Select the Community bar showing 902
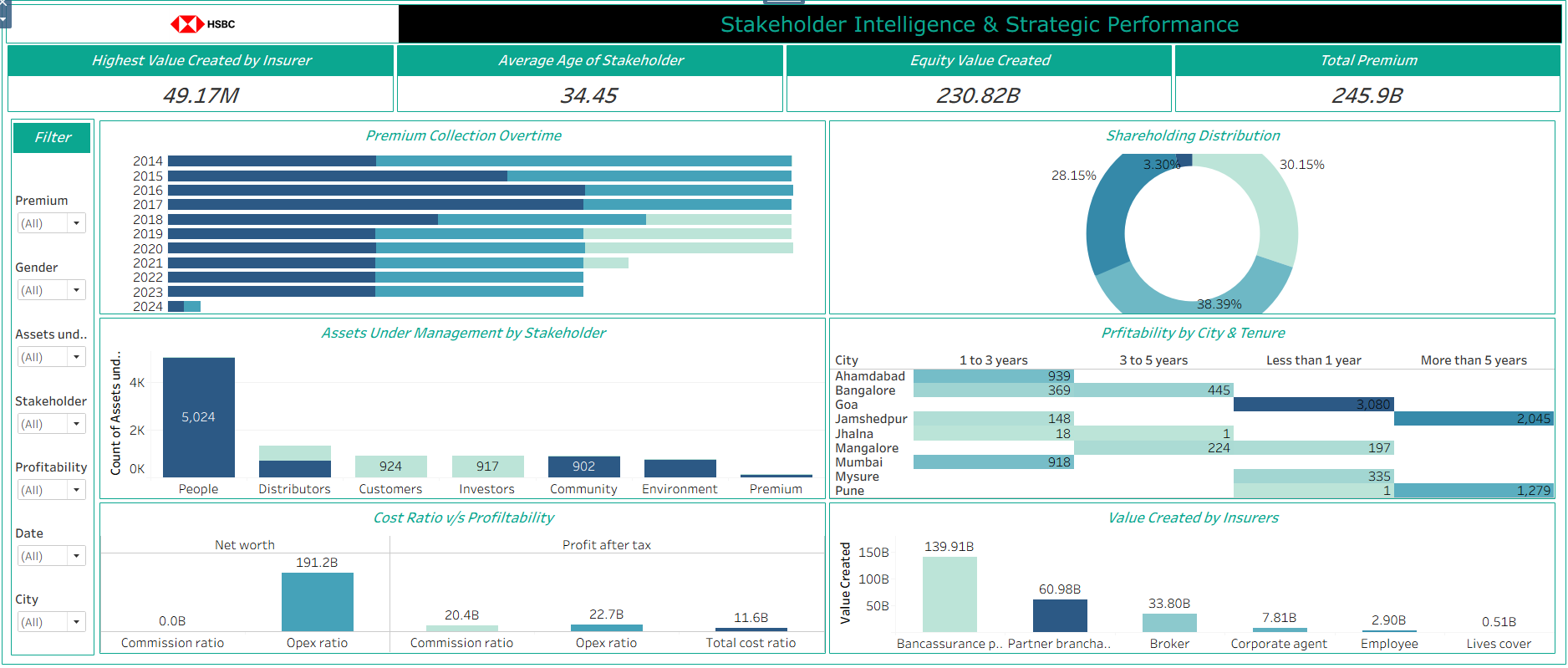Viewport: 1568px width, 668px height. (x=583, y=467)
